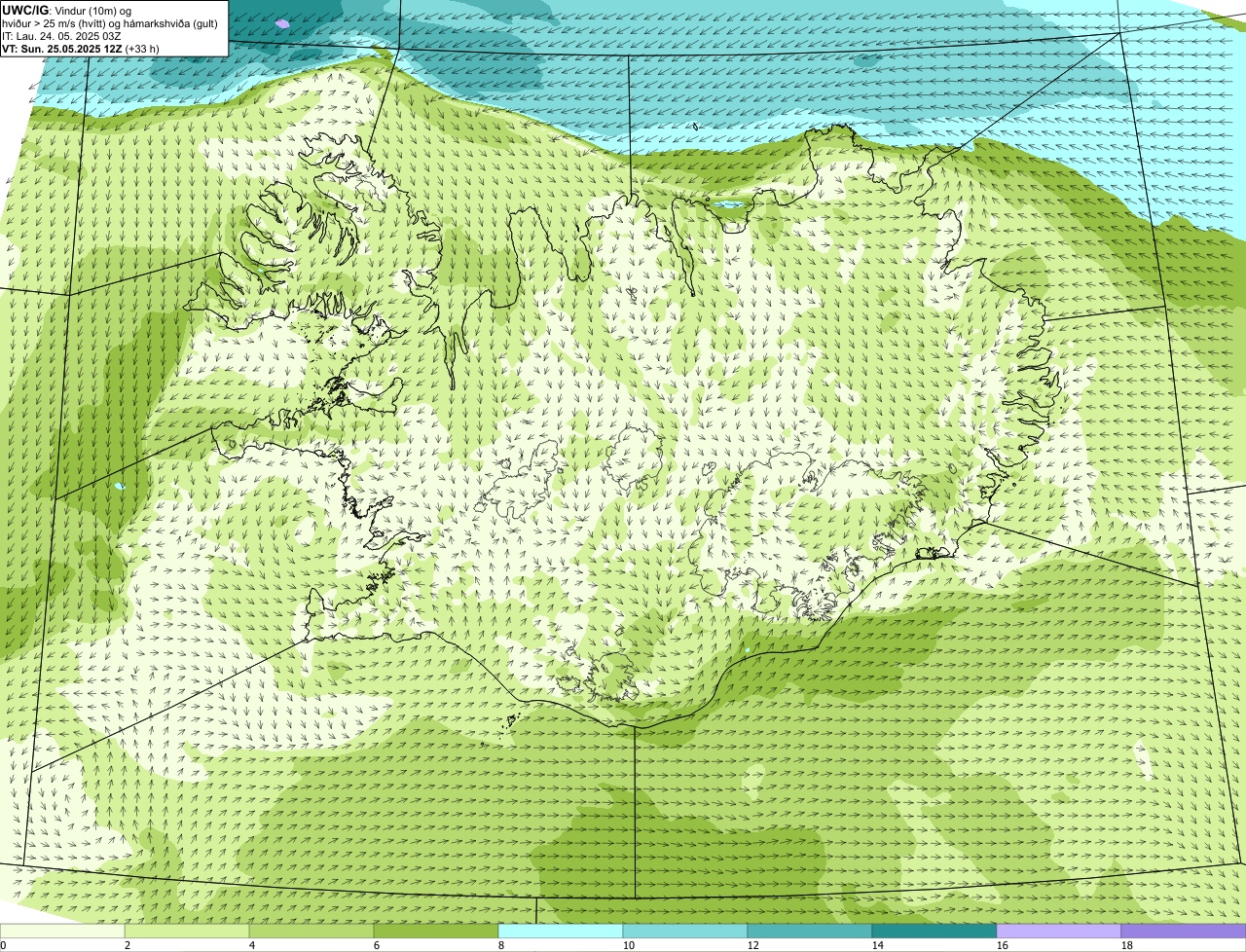Click the "16" label on the color scale
The height and width of the screenshot is (952, 1246).
(1003, 945)
